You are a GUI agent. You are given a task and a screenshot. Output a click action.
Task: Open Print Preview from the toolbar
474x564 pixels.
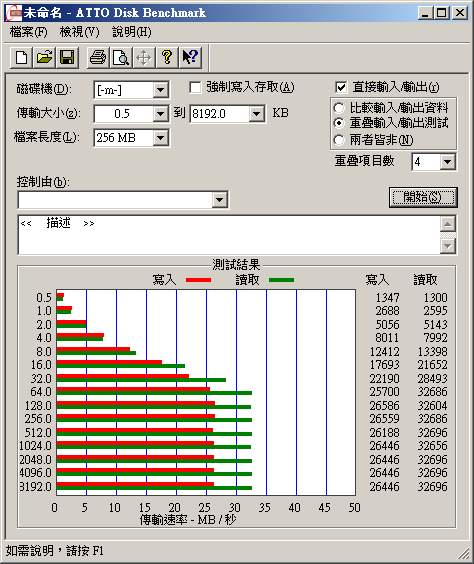click(x=121, y=57)
